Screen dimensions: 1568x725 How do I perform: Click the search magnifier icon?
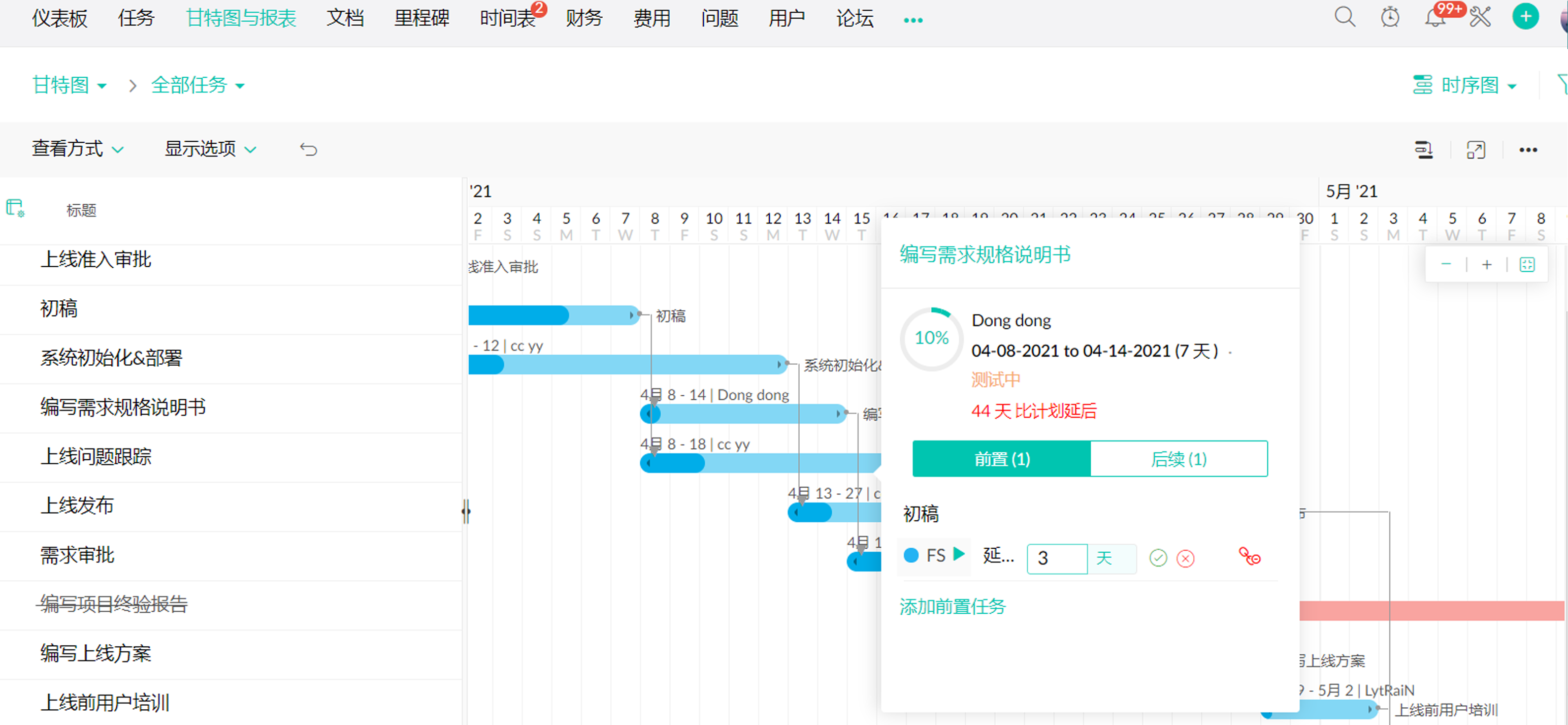point(1344,17)
